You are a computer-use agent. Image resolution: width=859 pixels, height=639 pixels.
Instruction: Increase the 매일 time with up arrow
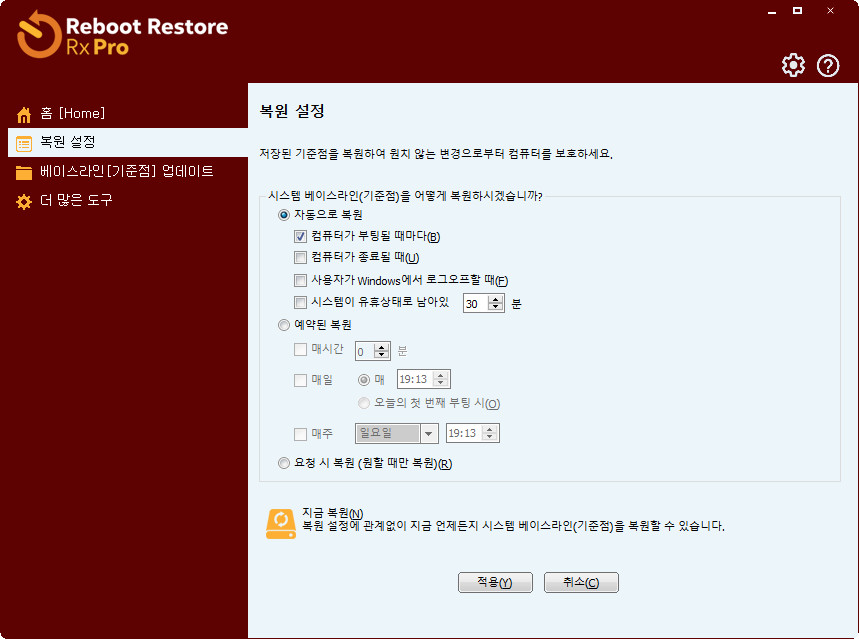441,375
